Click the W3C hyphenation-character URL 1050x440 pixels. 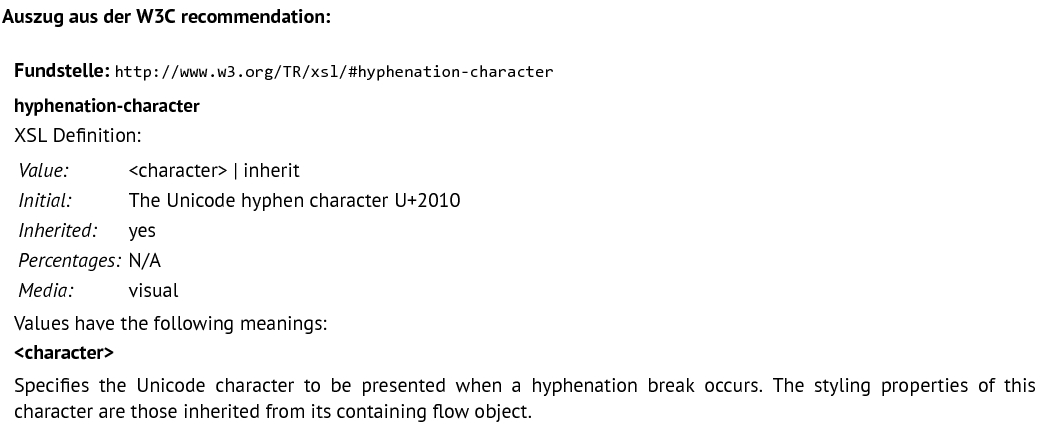[333, 72]
